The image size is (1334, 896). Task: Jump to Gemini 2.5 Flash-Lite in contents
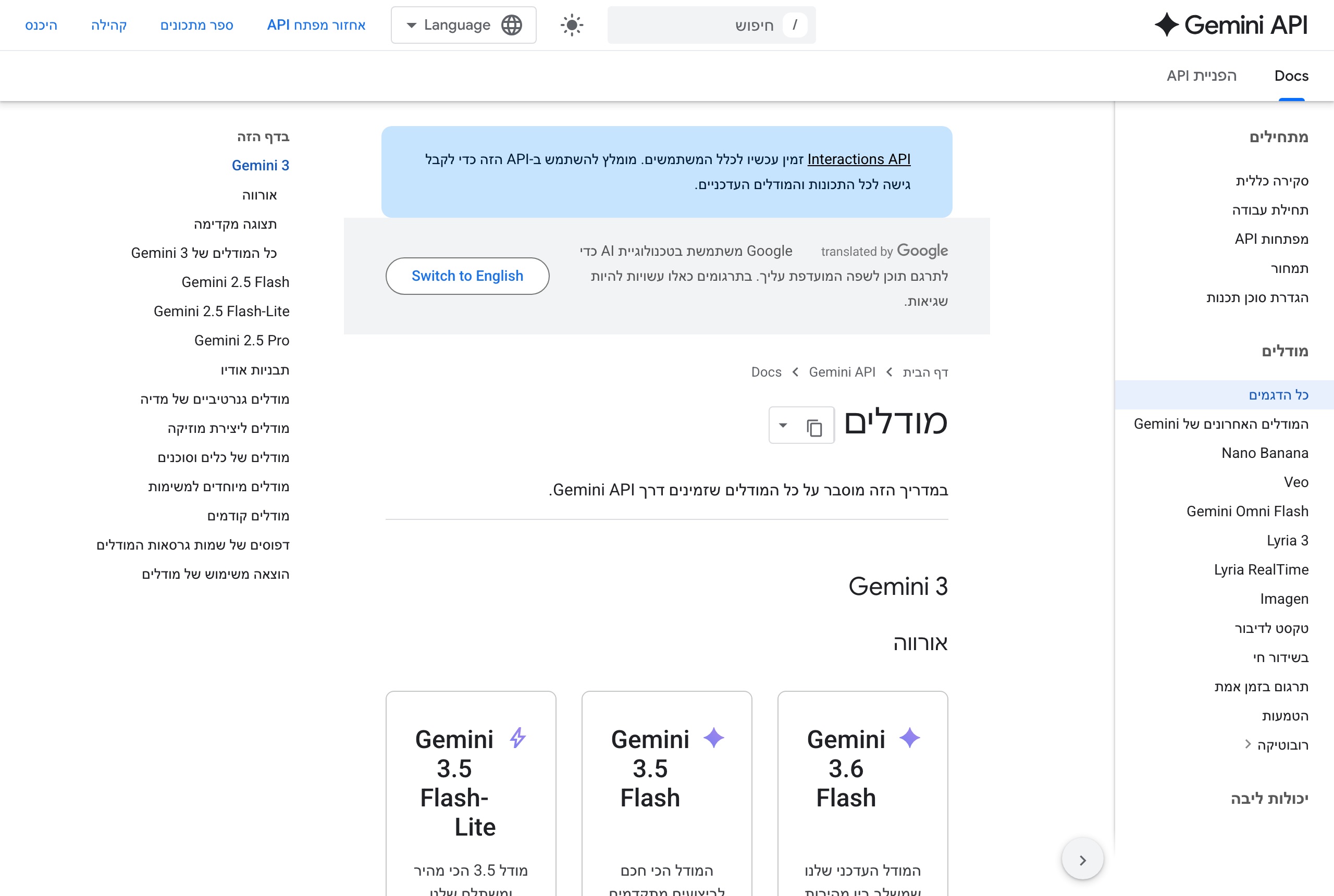[x=221, y=312]
